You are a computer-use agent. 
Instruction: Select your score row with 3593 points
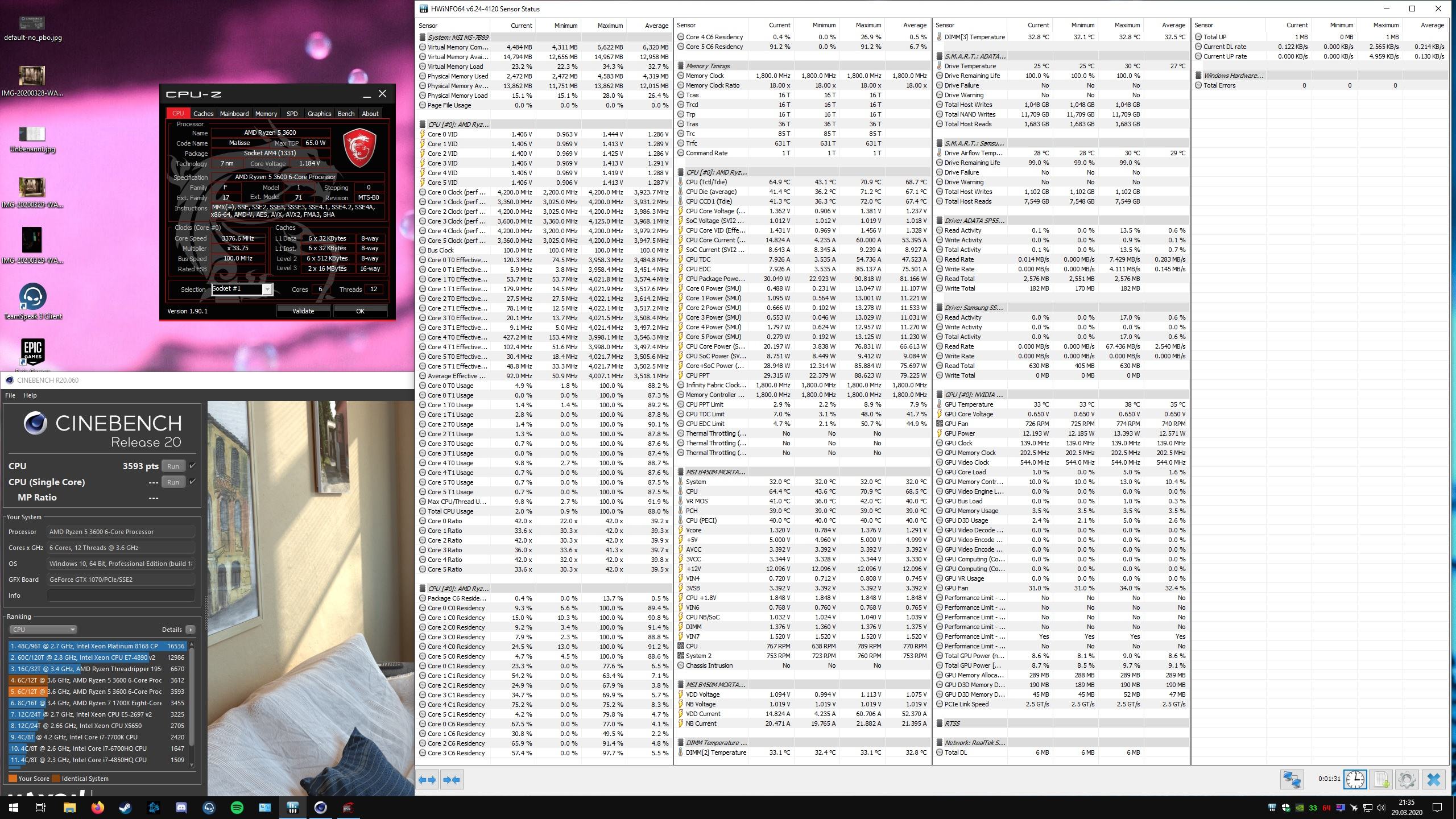tap(97, 692)
